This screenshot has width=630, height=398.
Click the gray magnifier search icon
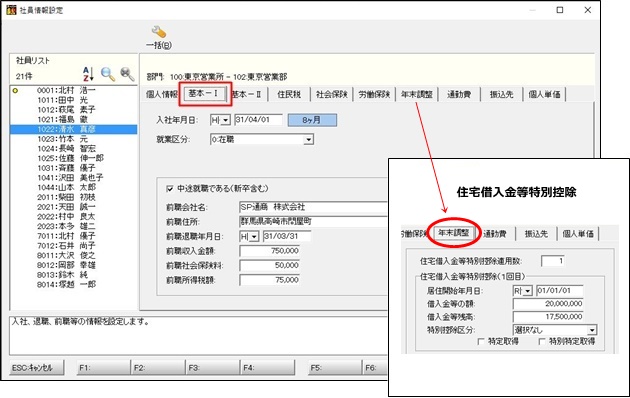(127, 74)
